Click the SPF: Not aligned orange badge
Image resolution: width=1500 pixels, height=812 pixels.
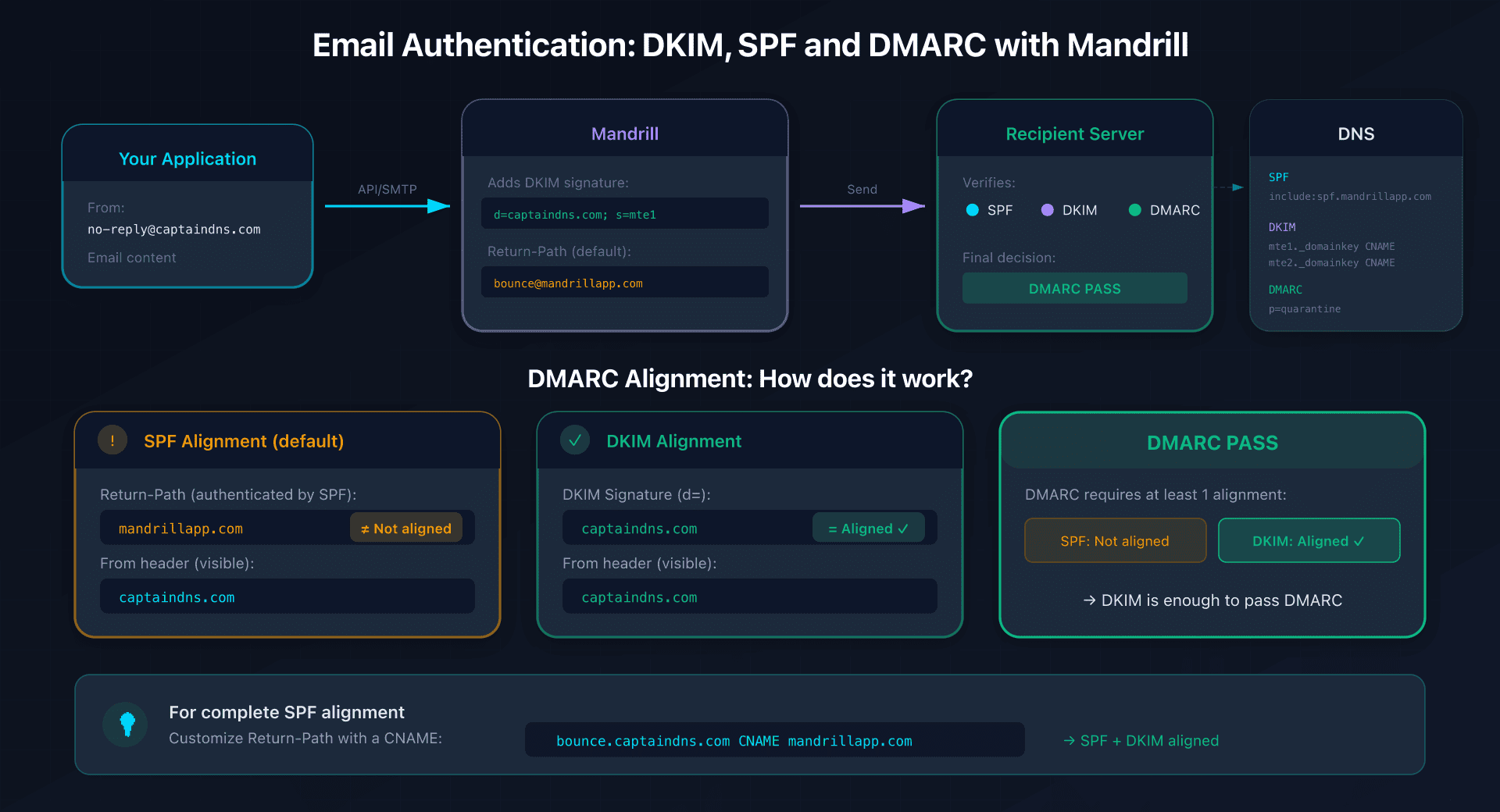[x=1115, y=540]
